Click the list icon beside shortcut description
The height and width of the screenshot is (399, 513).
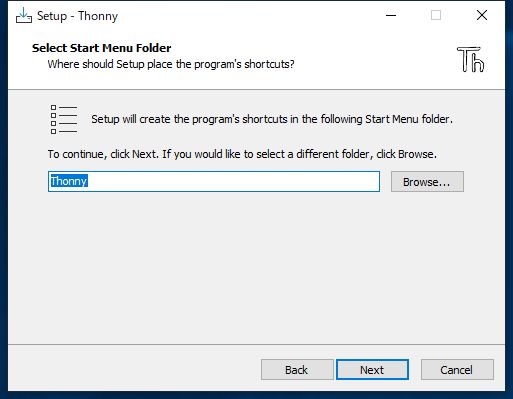click(x=64, y=119)
